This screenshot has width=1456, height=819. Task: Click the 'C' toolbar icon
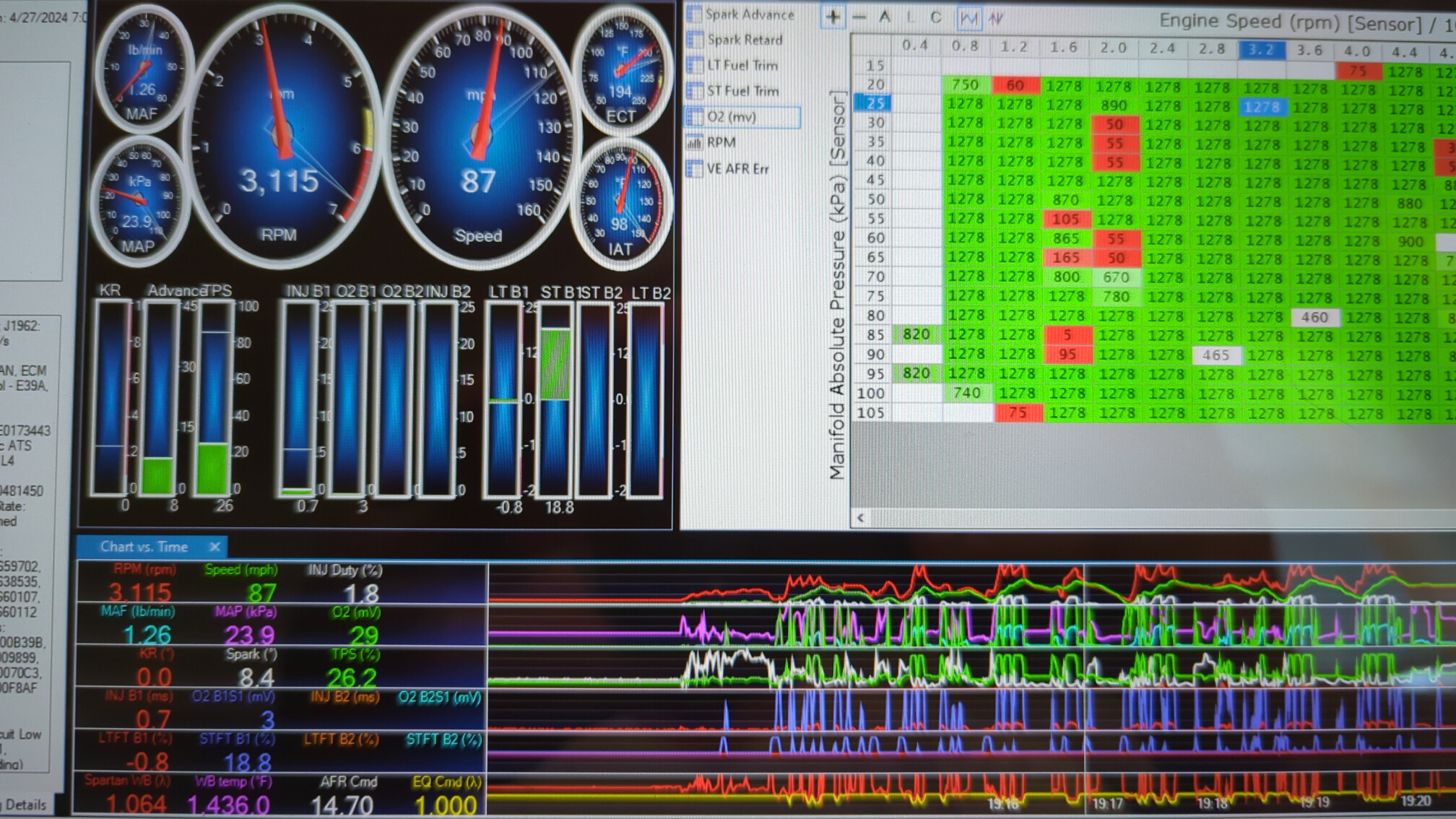[936, 17]
